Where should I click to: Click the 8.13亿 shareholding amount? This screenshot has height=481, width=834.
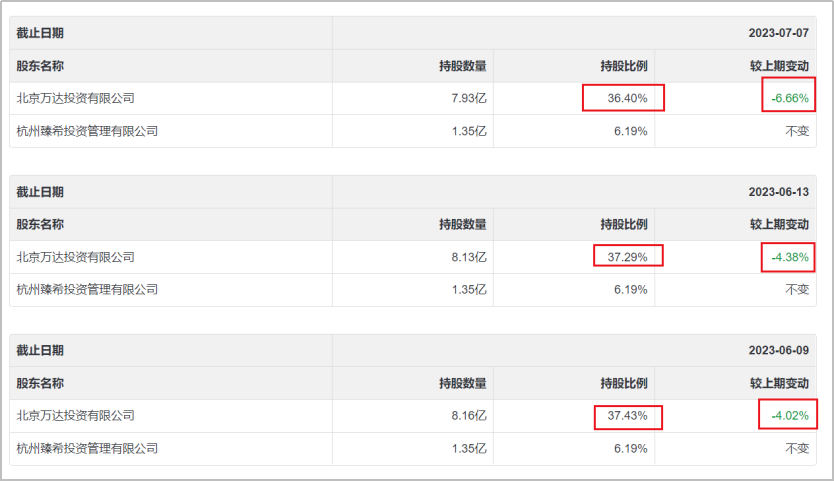point(469,258)
